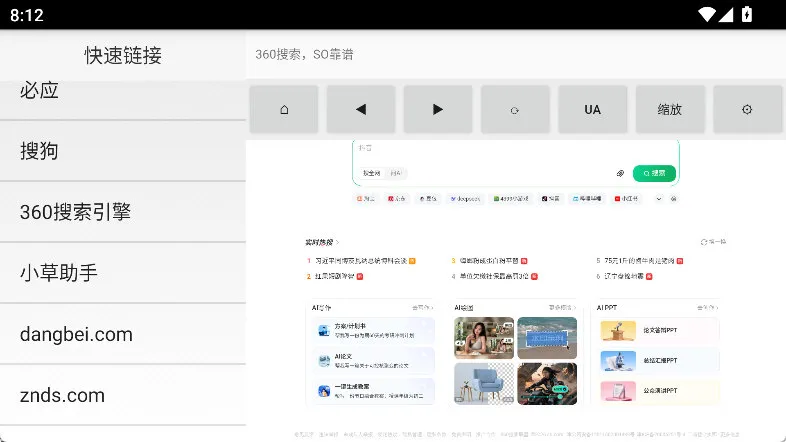Open the 总结汇报PPT template
The width and height of the screenshot is (786, 442).
point(660,360)
